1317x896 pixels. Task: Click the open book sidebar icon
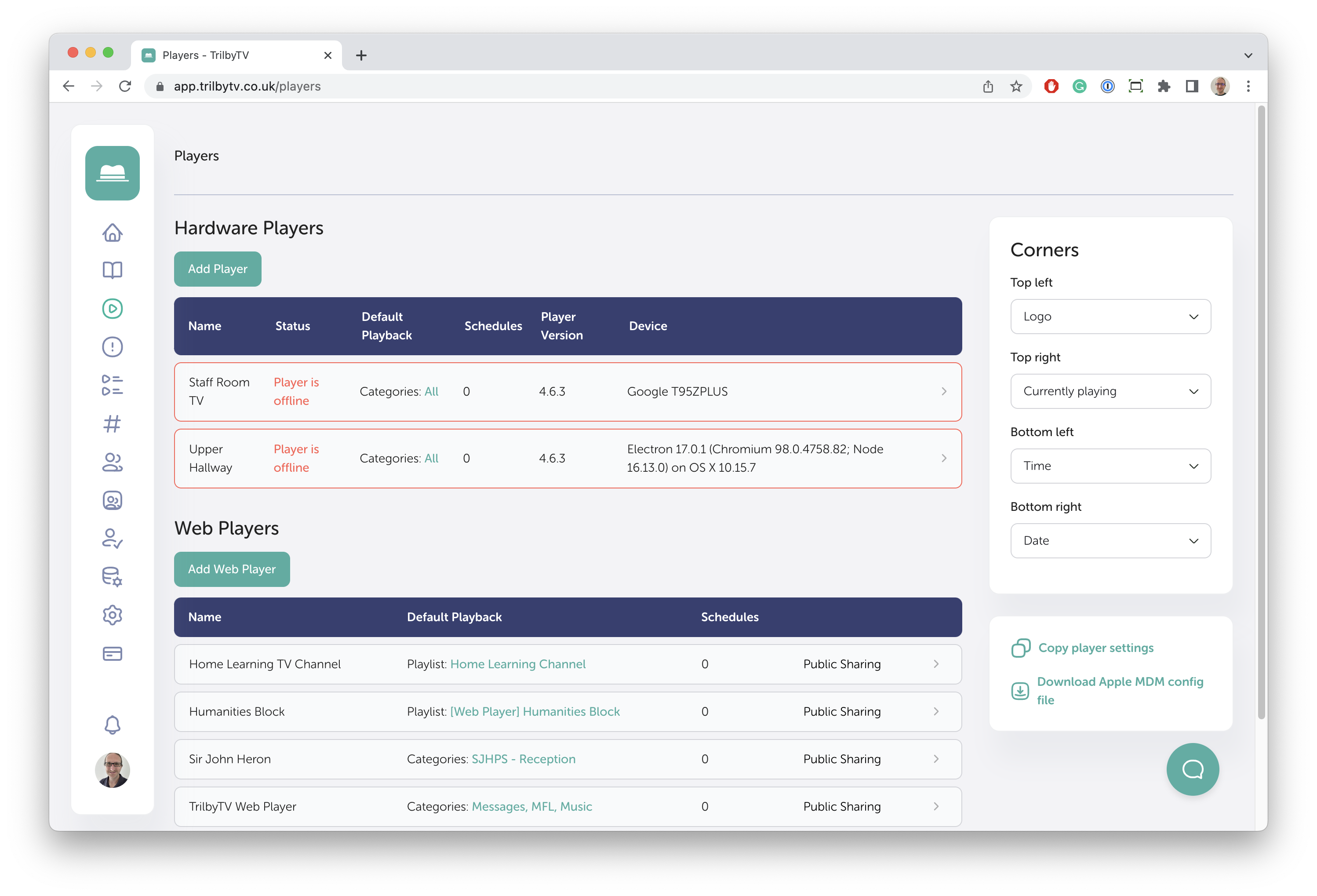coord(112,270)
